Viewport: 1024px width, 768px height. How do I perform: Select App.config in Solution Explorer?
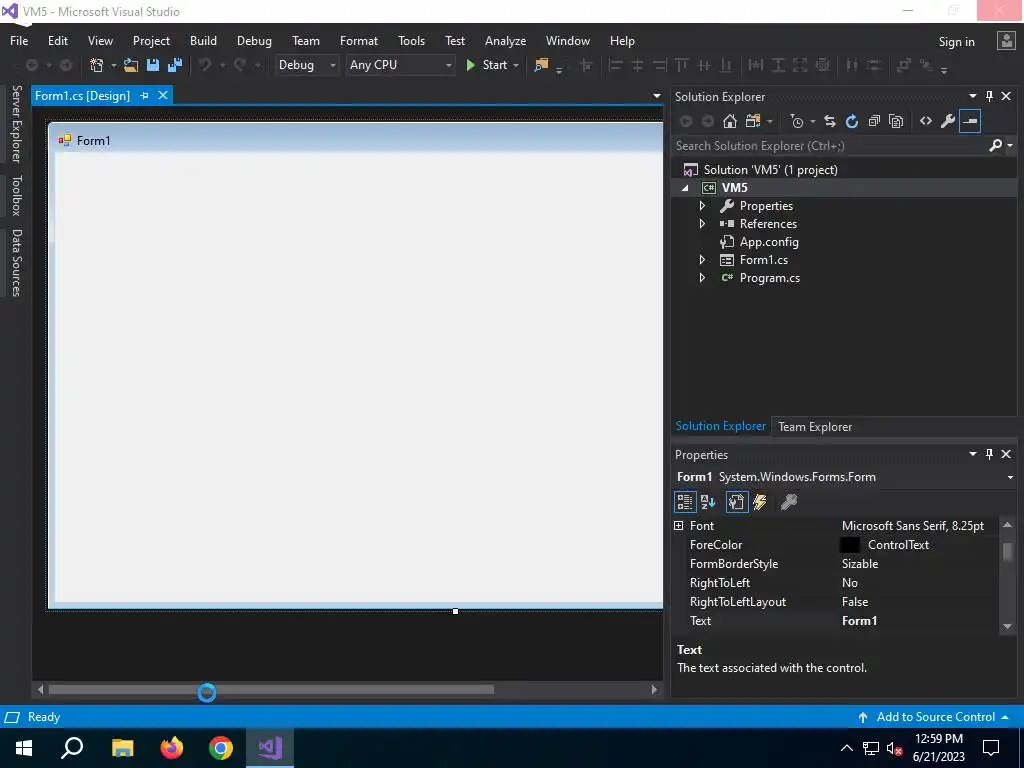[769, 242]
